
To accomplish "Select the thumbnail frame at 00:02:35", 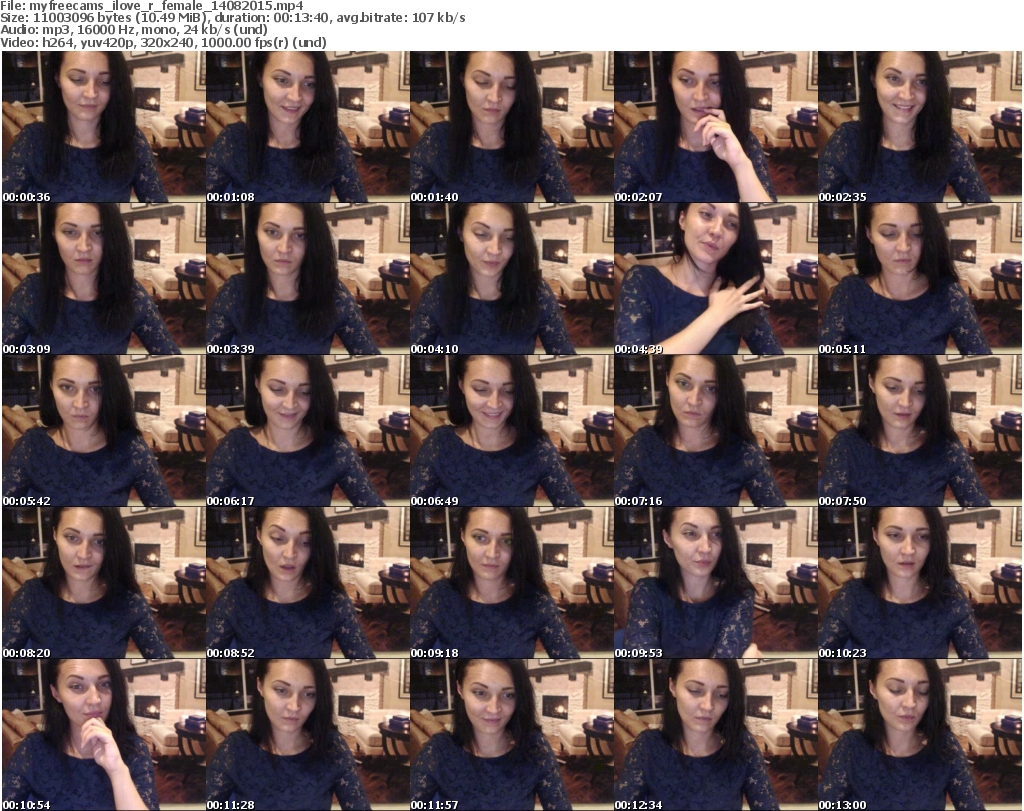I will click(920, 127).
